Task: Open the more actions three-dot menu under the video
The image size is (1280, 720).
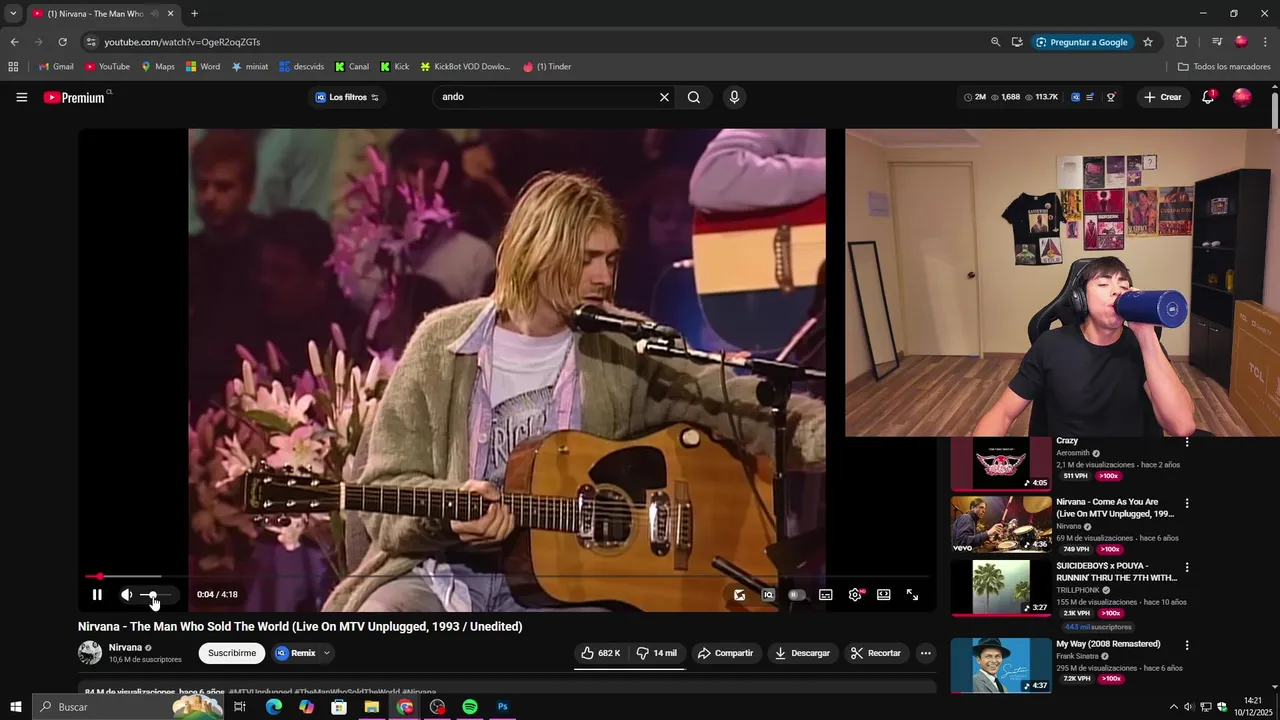Action: (x=926, y=653)
